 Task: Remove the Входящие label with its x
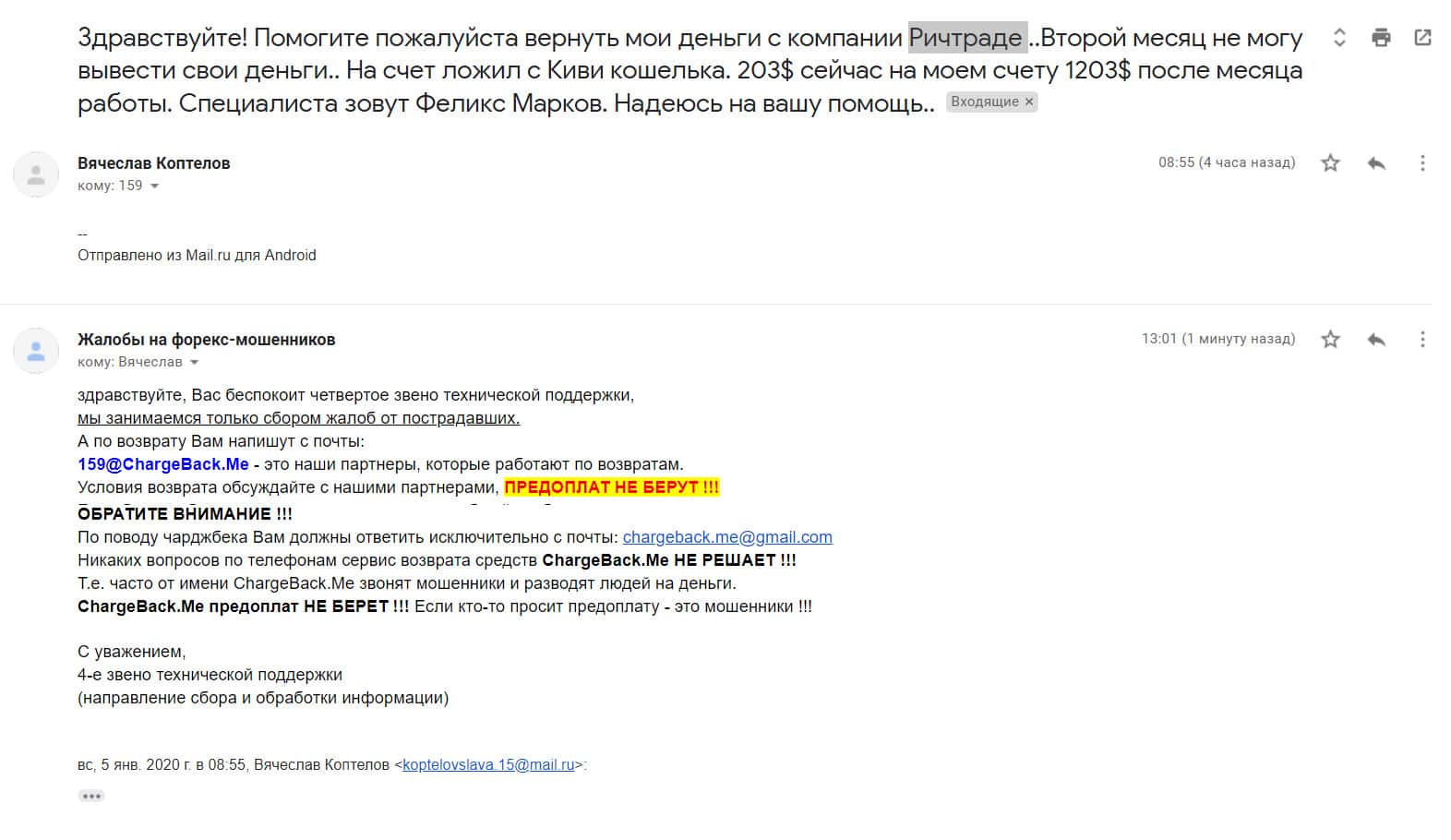(x=1029, y=102)
